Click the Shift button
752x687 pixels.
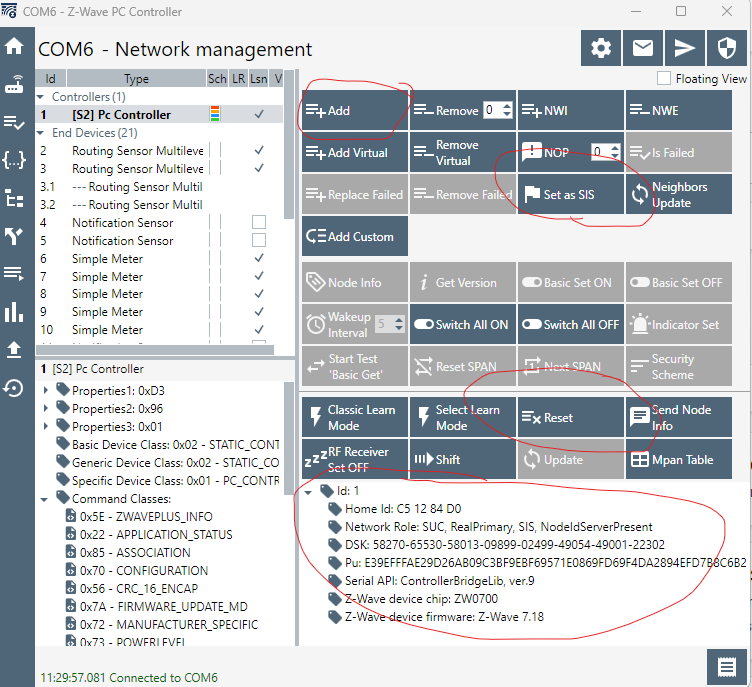463,459
